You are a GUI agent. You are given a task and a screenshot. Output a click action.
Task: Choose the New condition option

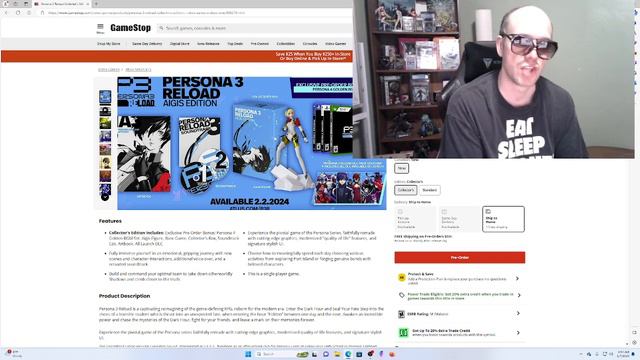[402, 168]
